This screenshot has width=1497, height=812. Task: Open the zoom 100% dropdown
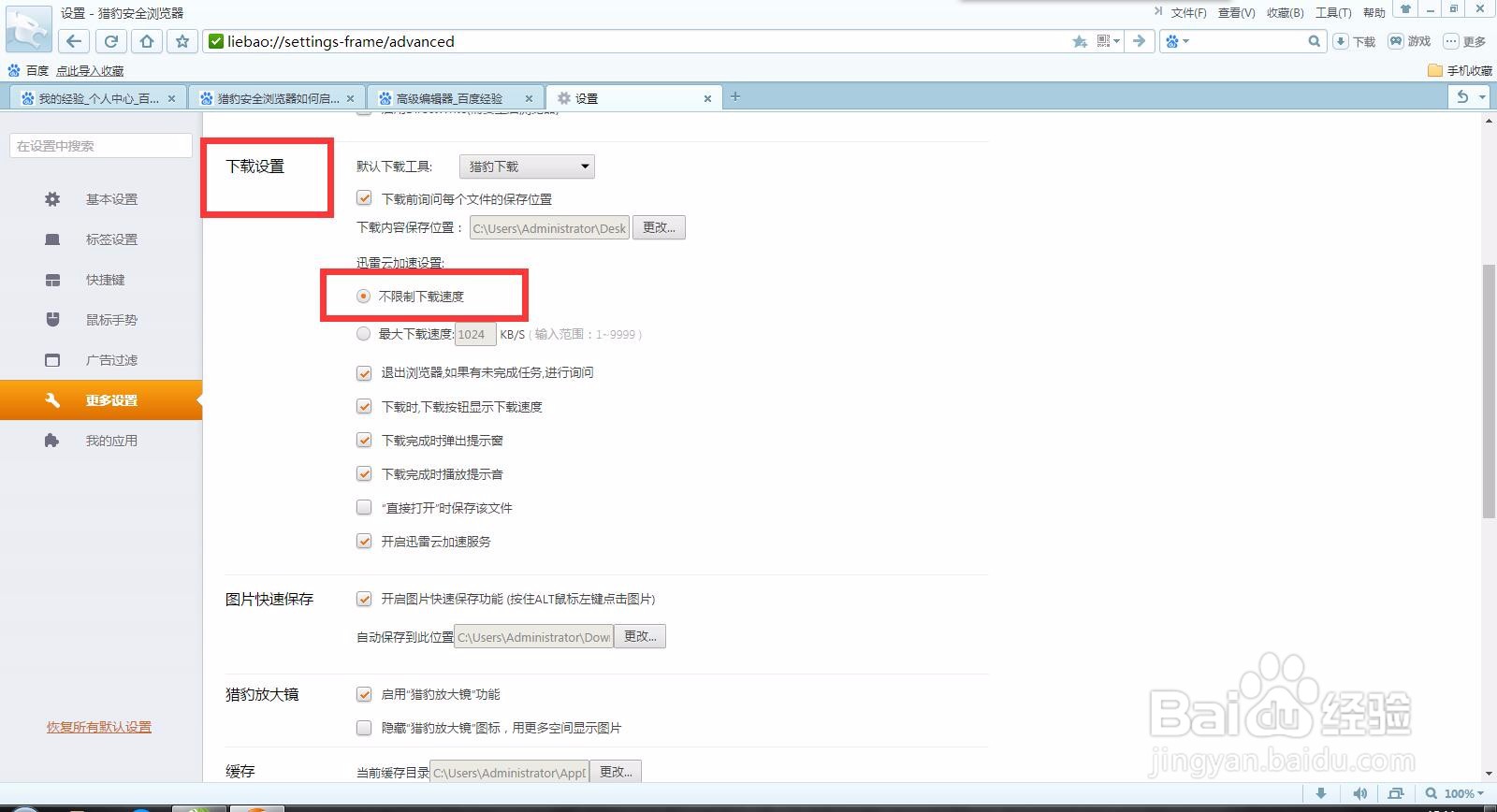[1462, 793]
